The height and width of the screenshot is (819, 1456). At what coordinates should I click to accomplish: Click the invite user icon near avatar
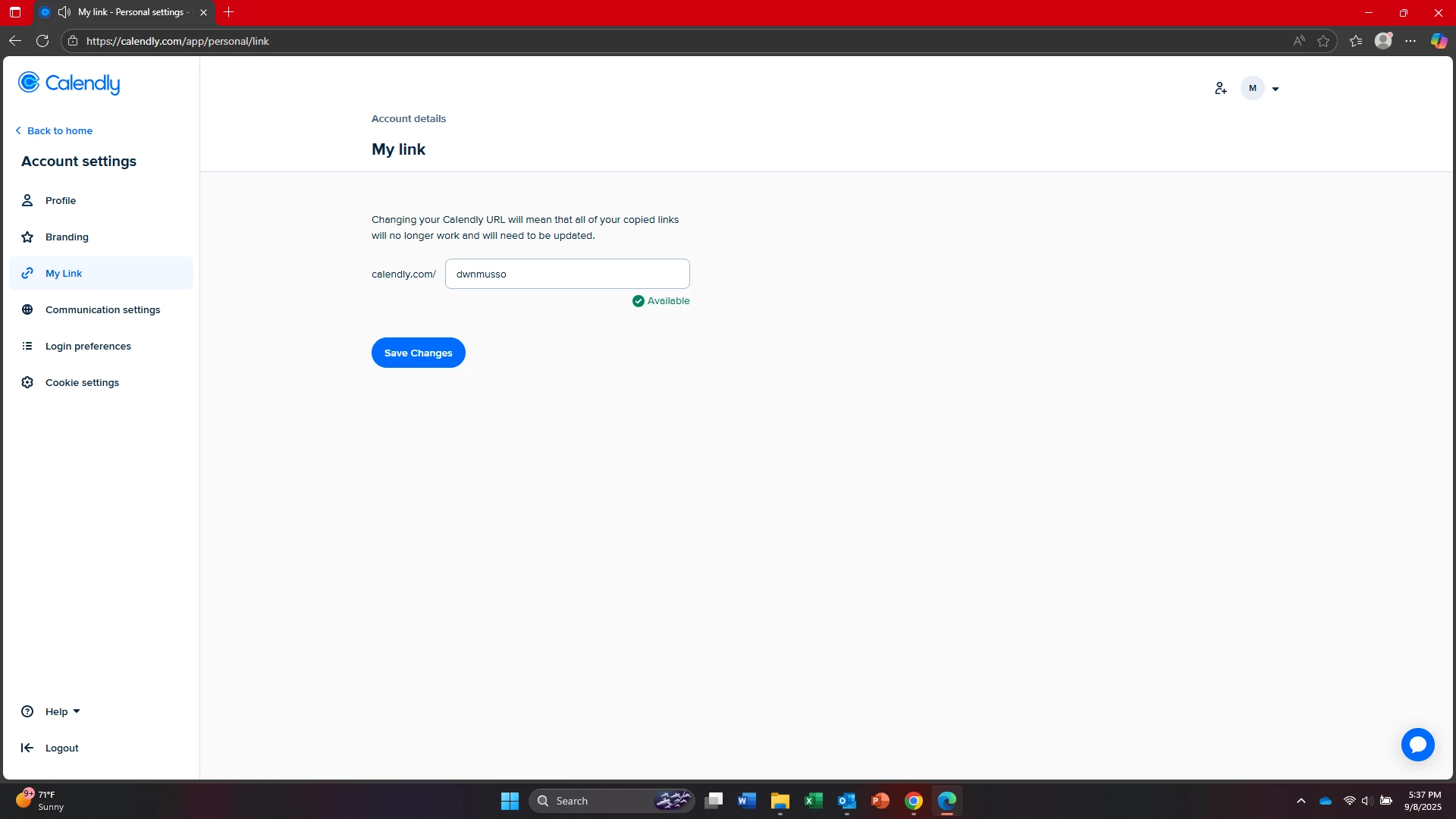pos(1220,89)
